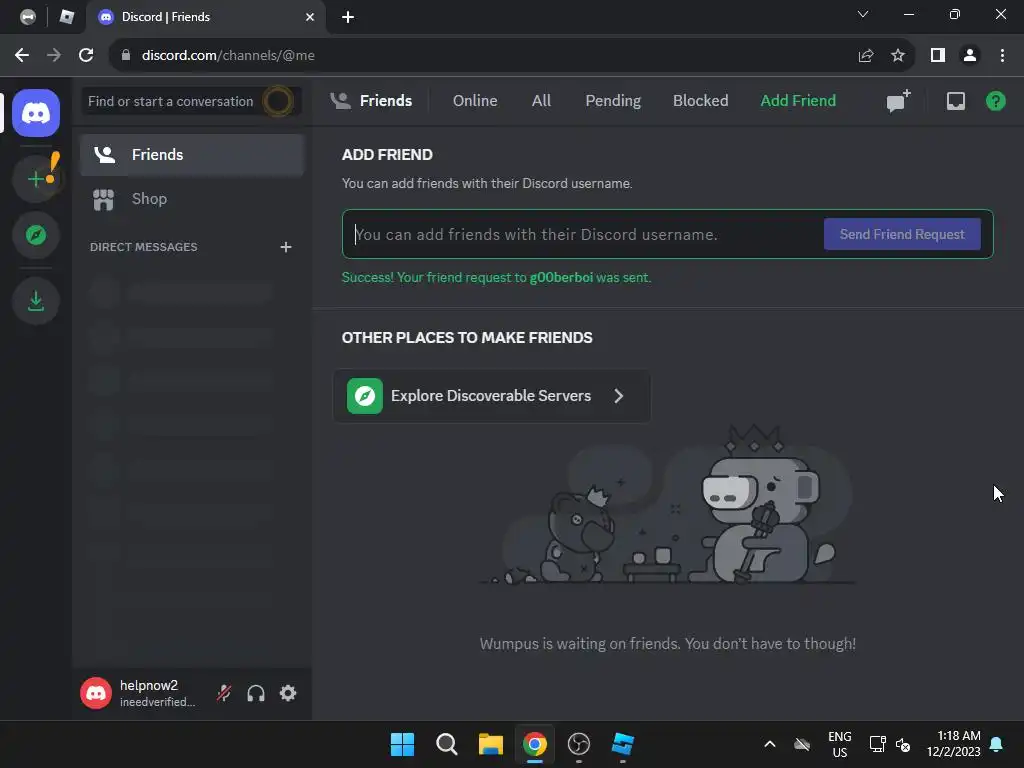The width and height of the screenshot is (1024, 768).
Task: Reload the Discord page
Action: (x=86, y=56)
